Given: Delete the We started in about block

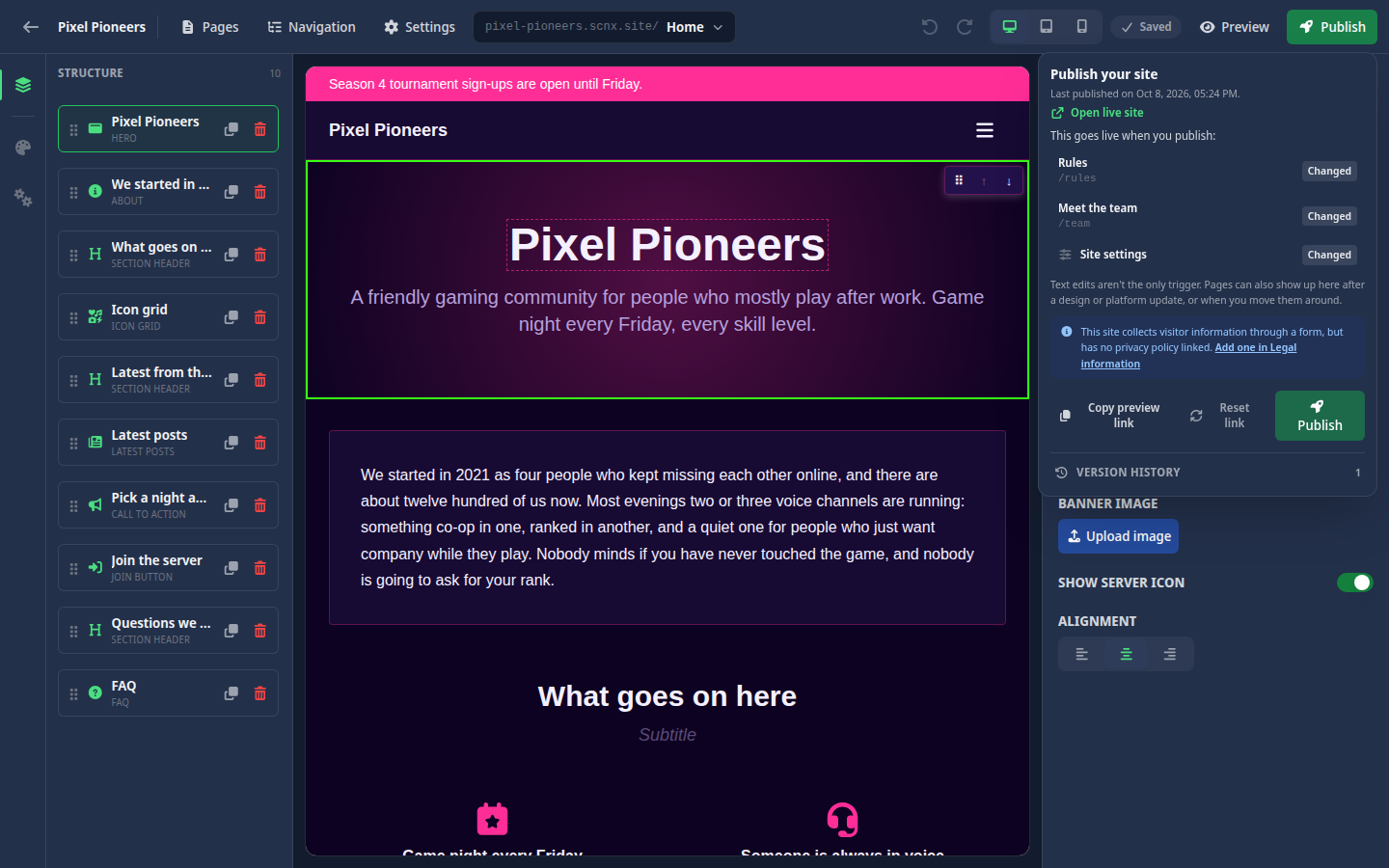Looking at the screenshot, I should click(x=259, y=192).
